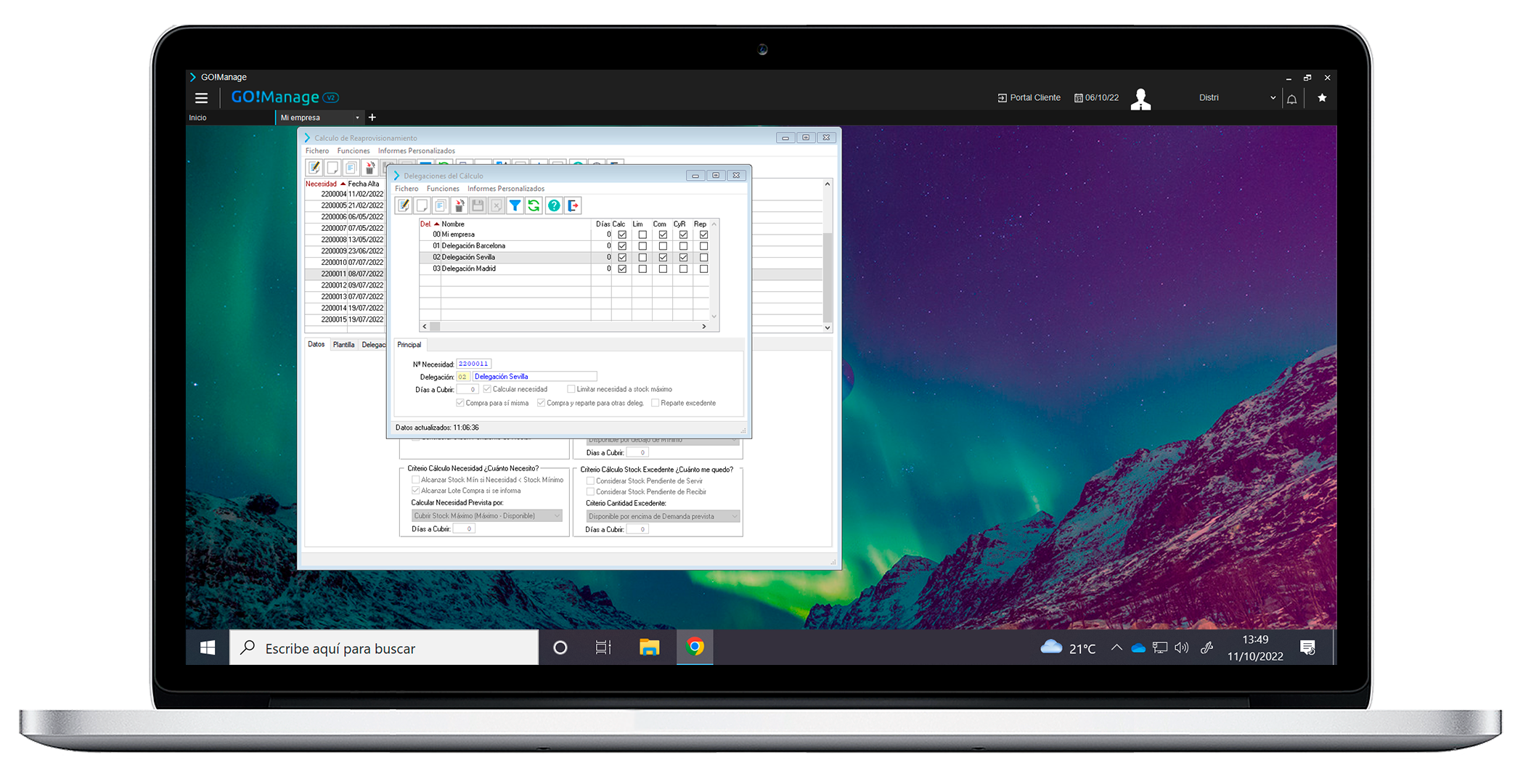
Task: Open File Explorer from the taskbar
Action: coord(649,648)
